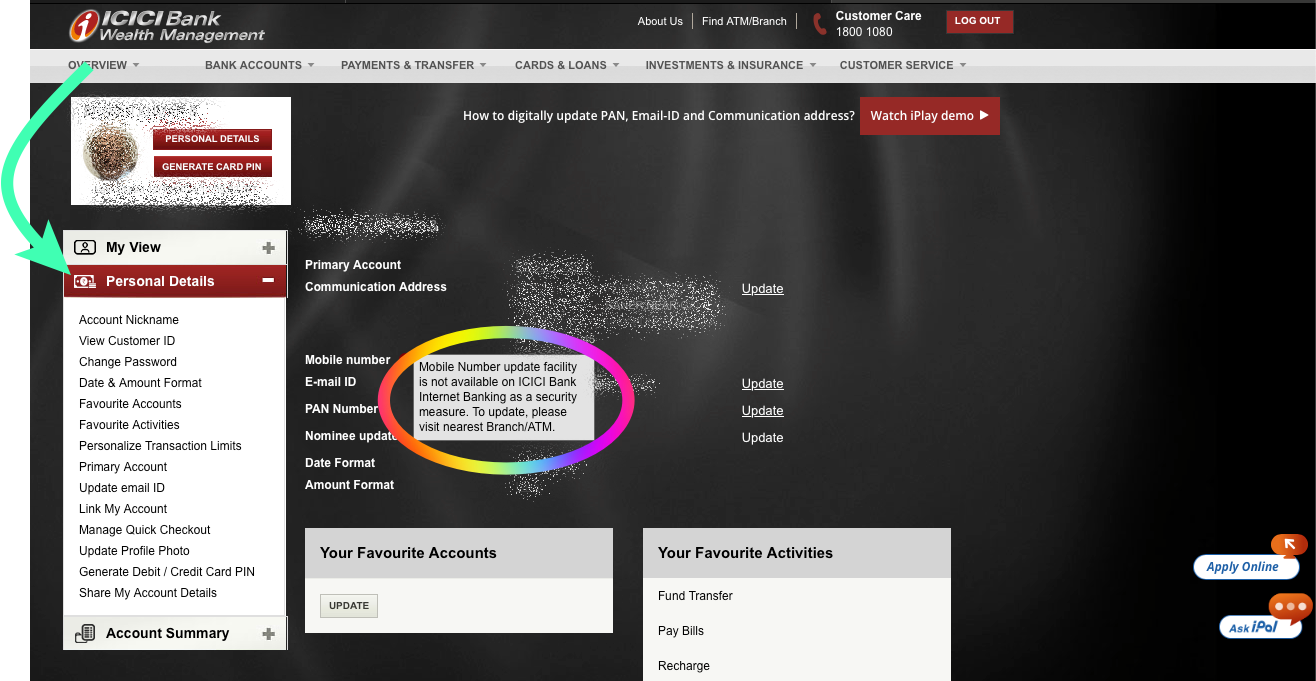
Task: Click the ICICI Bank logo
Action: 166,26
